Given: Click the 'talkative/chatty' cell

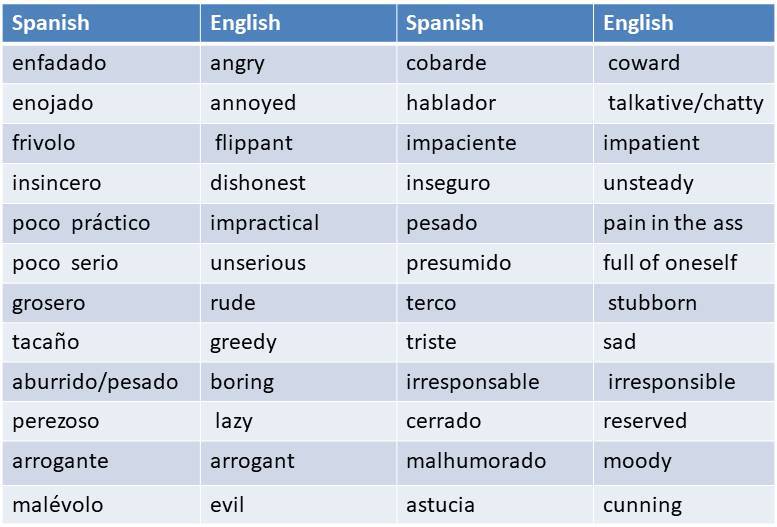Looking at the screenshot, I should tap(684, 104).
